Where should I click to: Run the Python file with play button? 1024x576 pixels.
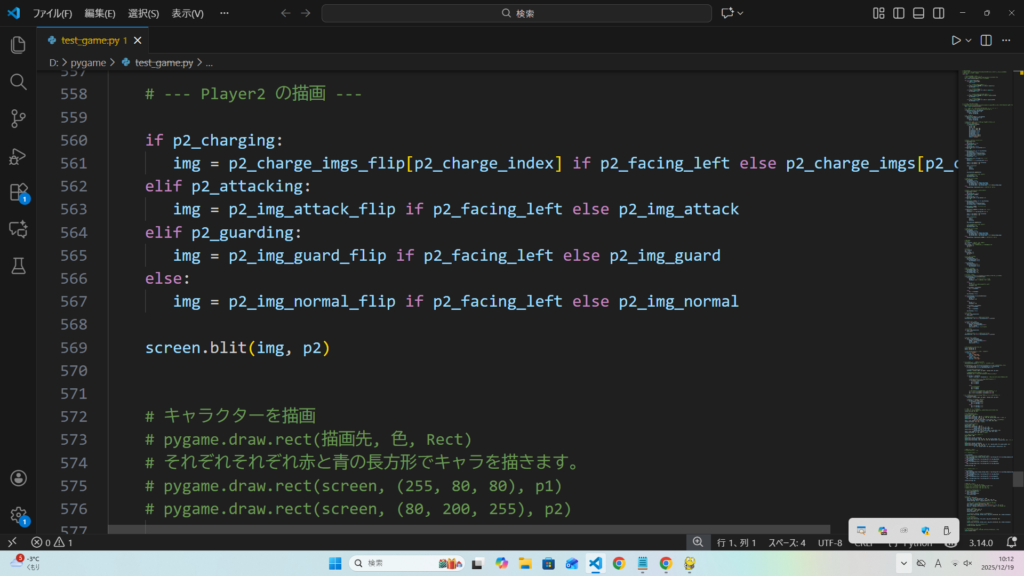point(956,40)
